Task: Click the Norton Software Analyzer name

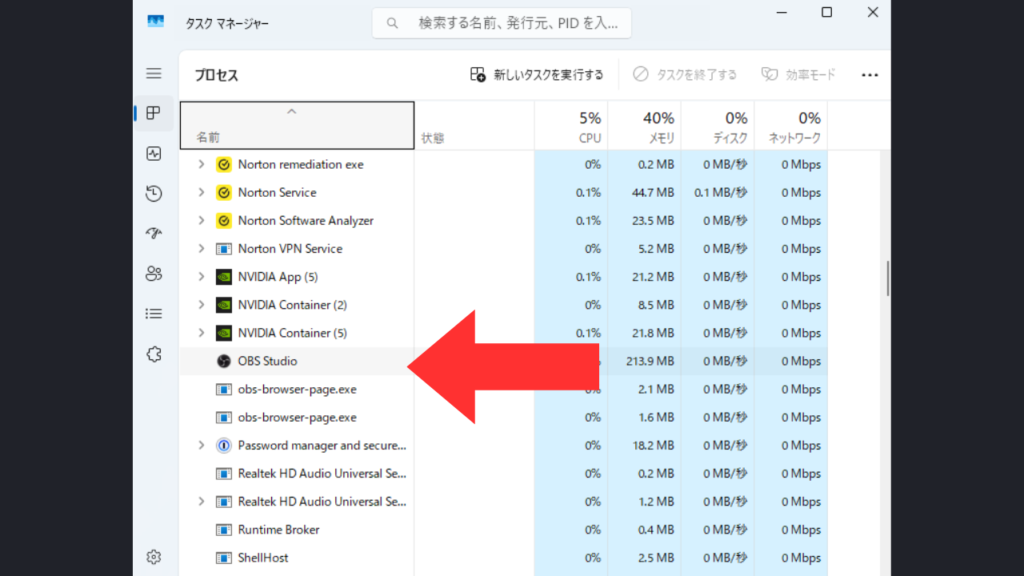Action: 306,221
